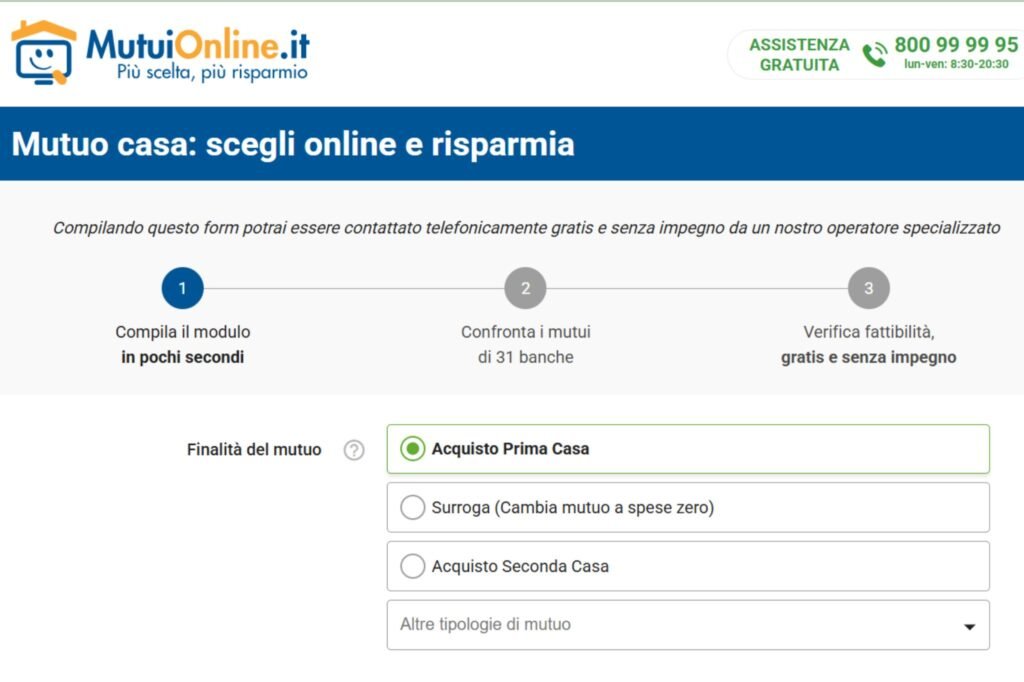Click the MutuiOnline.it logo text
Viewport: 1024px width, 682px height.
tap(198, 44)
